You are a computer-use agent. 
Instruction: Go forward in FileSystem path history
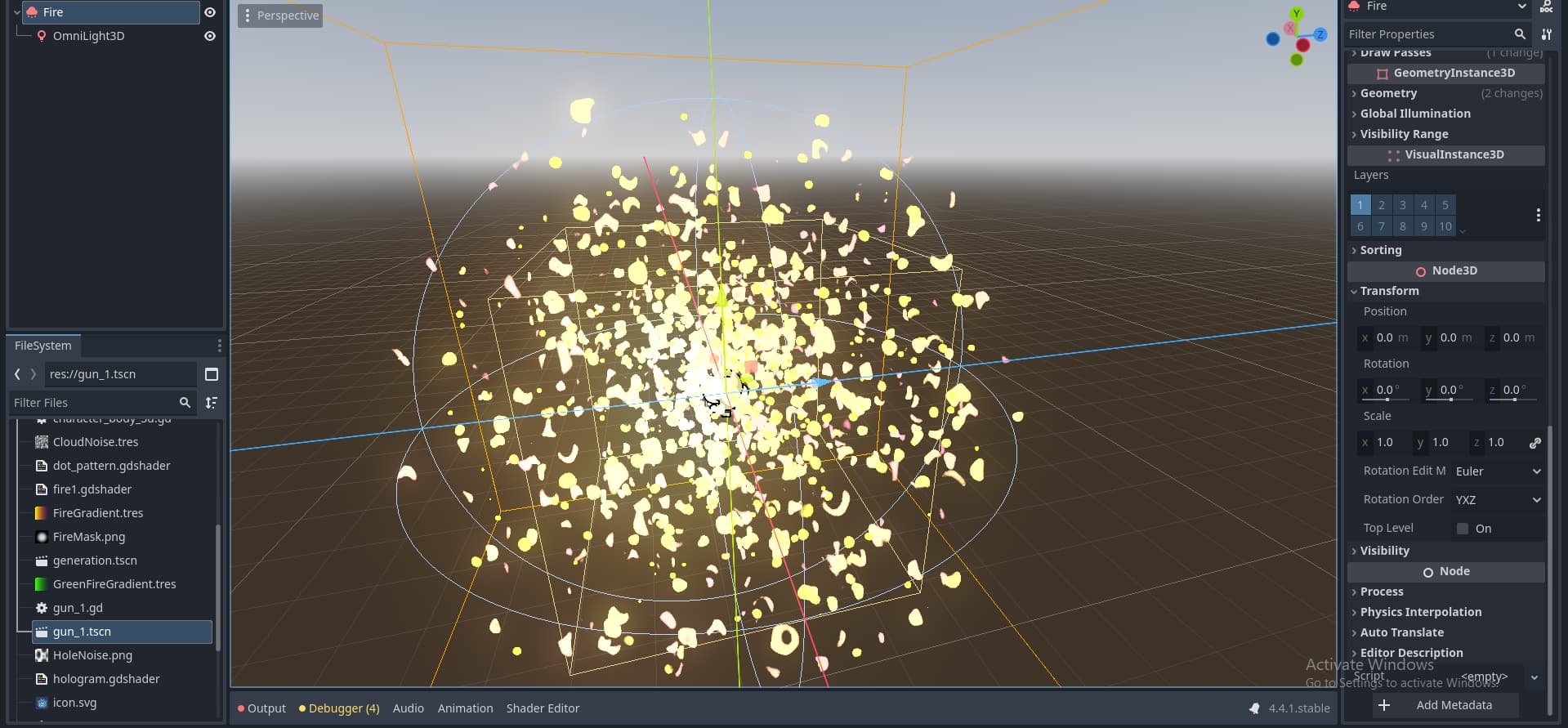[x=33, y=374]
